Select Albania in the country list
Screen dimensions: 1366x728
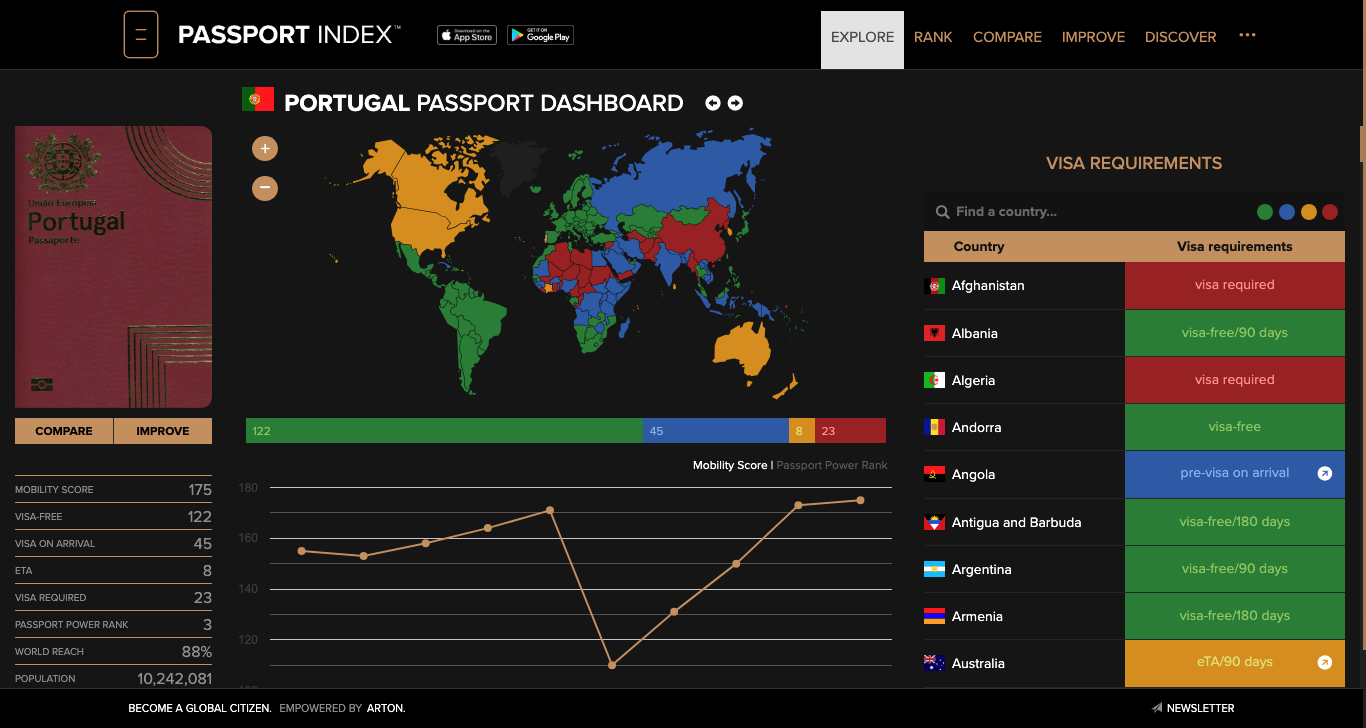(975, 333)
